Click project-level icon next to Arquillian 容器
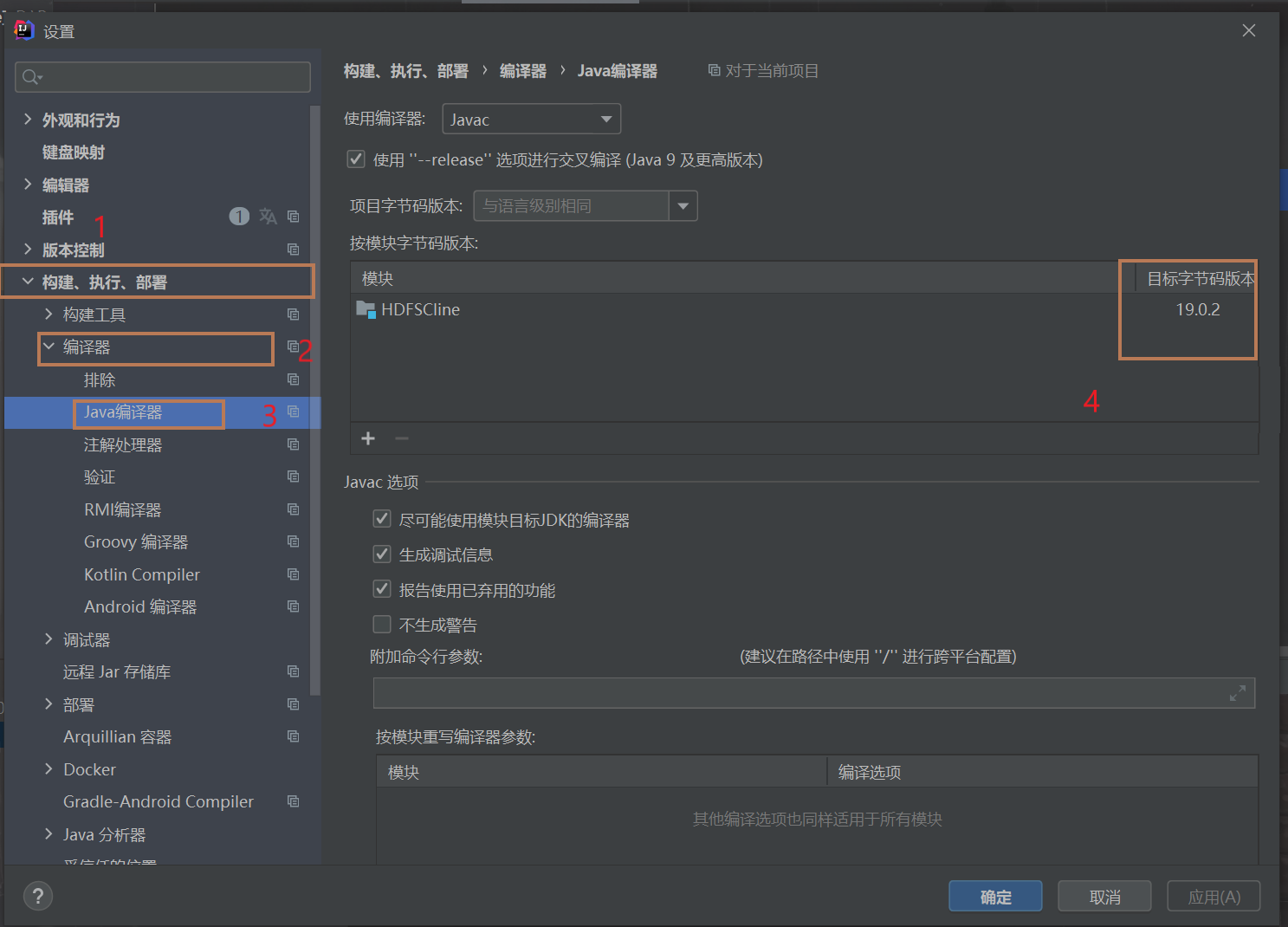The image size is (1288, 927). point(293,736)
